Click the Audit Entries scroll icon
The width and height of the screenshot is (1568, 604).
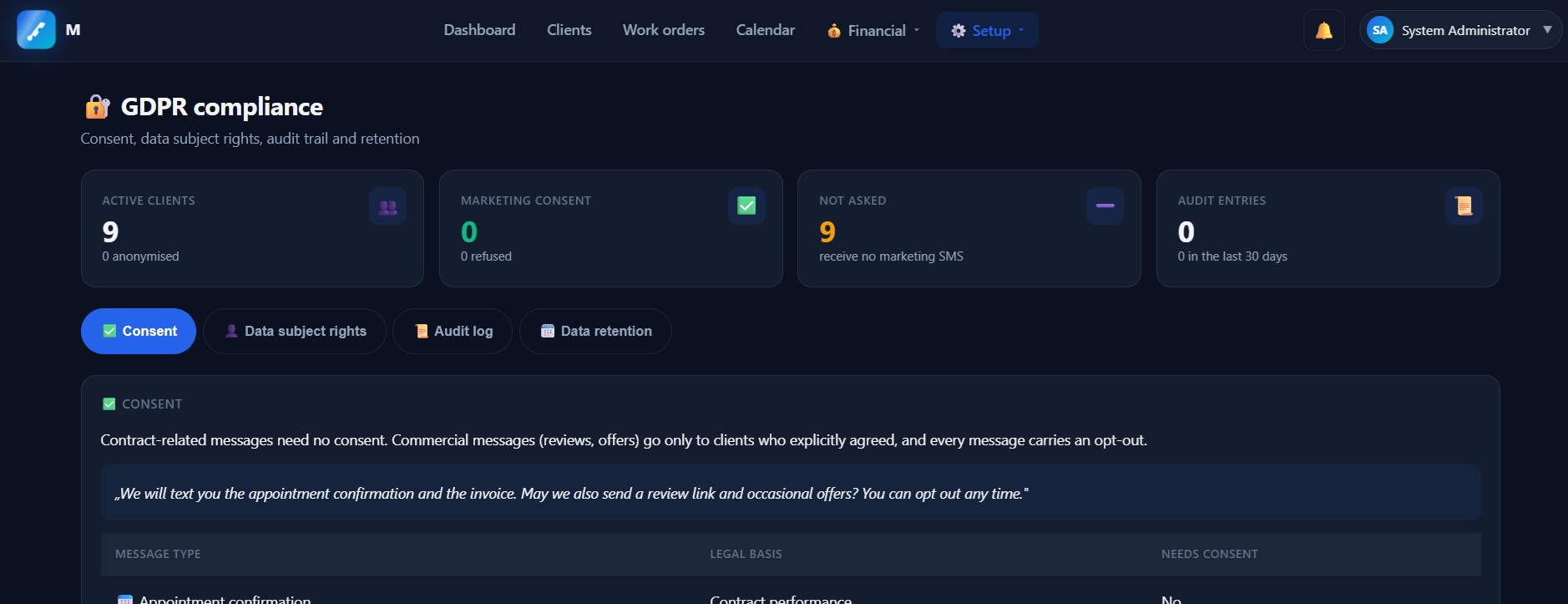point(1464,206)
